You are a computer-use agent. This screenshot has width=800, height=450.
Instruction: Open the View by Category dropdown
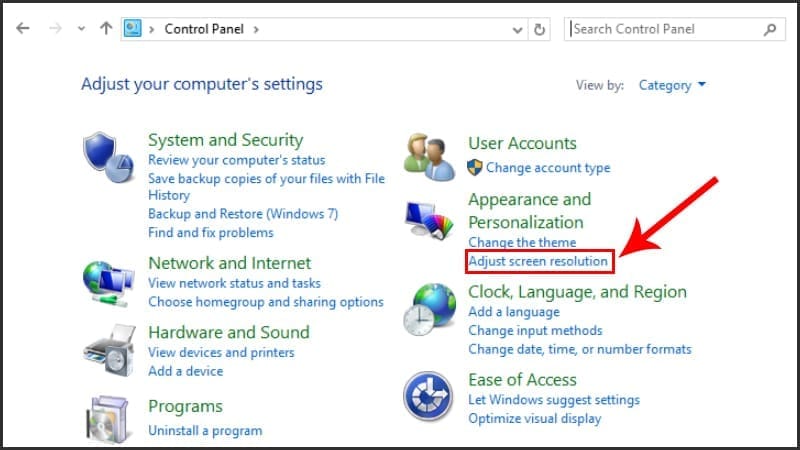[672, 85]
